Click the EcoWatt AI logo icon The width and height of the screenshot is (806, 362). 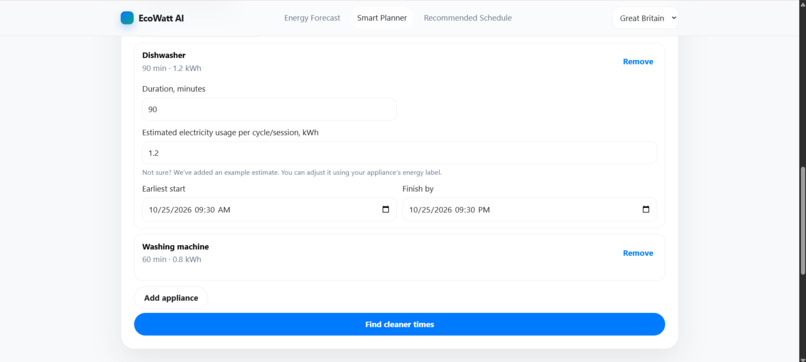click(127, 18)
